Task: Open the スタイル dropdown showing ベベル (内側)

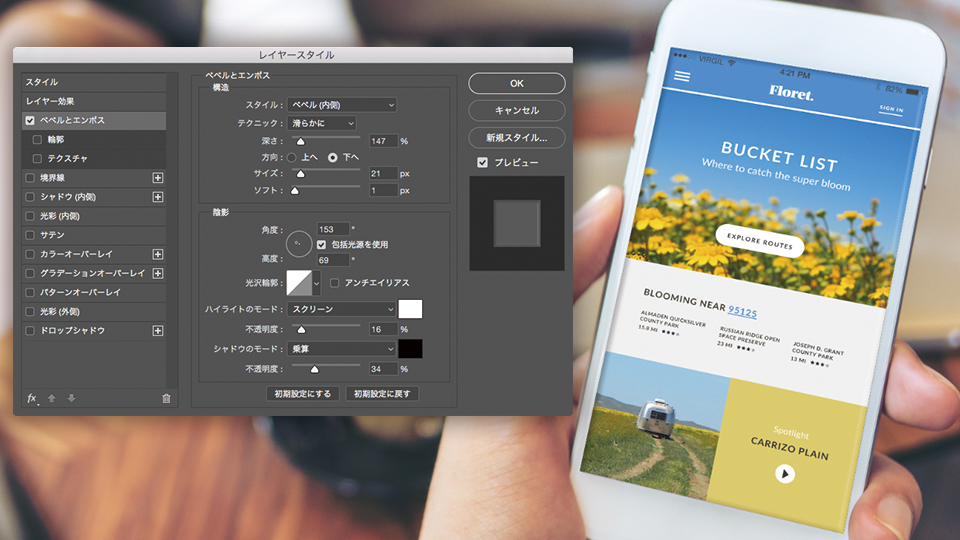Action: click(x=342, y=105)
